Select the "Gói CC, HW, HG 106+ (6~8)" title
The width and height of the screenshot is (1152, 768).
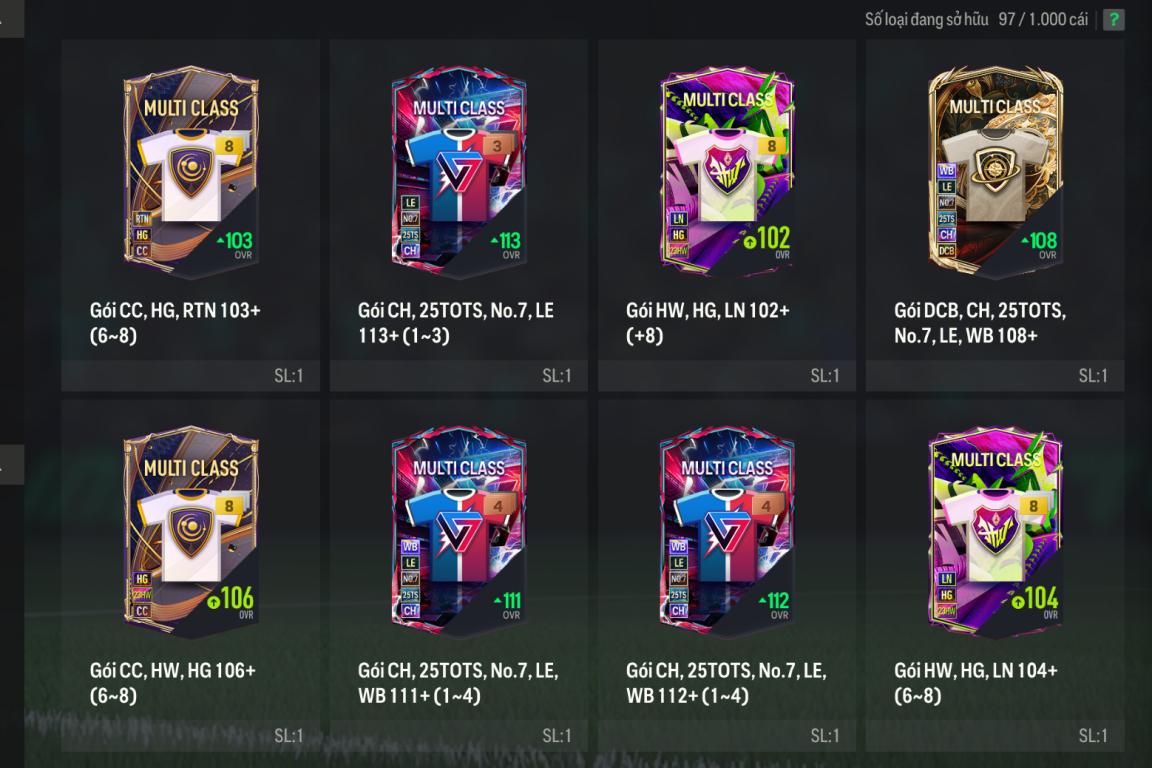pyautogui.click(x=173, y=683)
